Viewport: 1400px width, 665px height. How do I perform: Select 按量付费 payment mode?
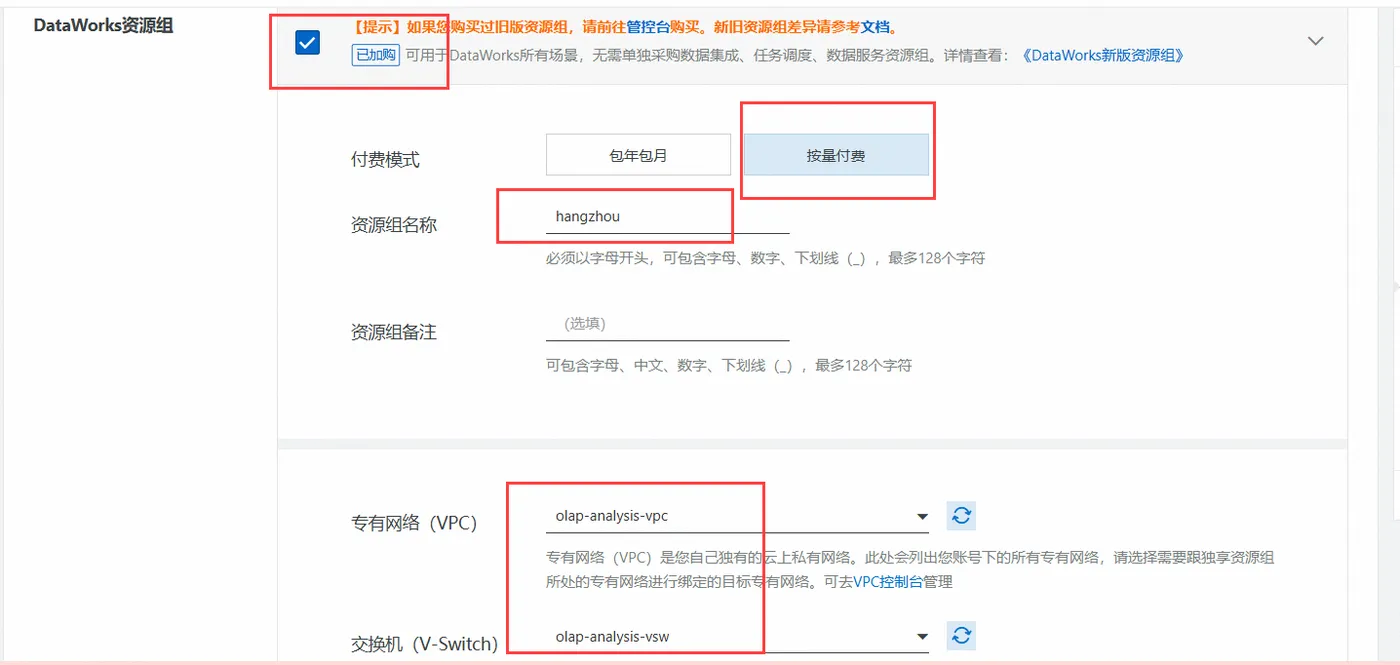[x=836, y=155]
